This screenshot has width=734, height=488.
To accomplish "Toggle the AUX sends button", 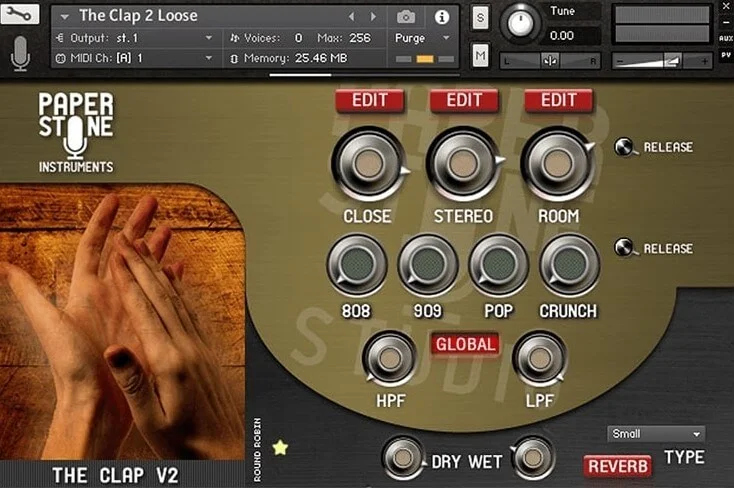I will click(726, 38).
